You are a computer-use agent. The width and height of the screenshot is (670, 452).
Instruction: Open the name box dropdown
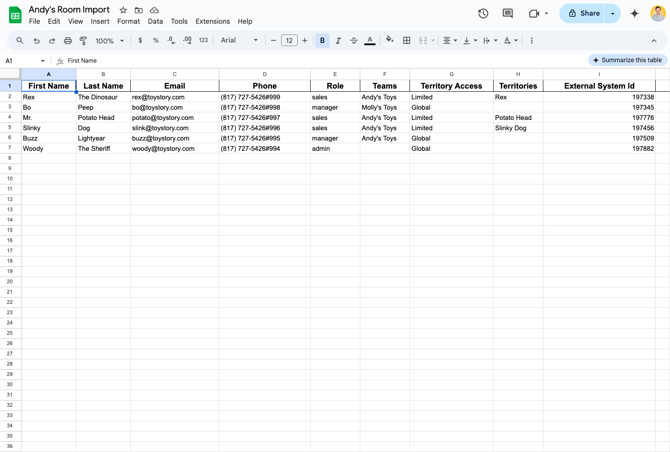pyautogui.click(x=43, y=61)
